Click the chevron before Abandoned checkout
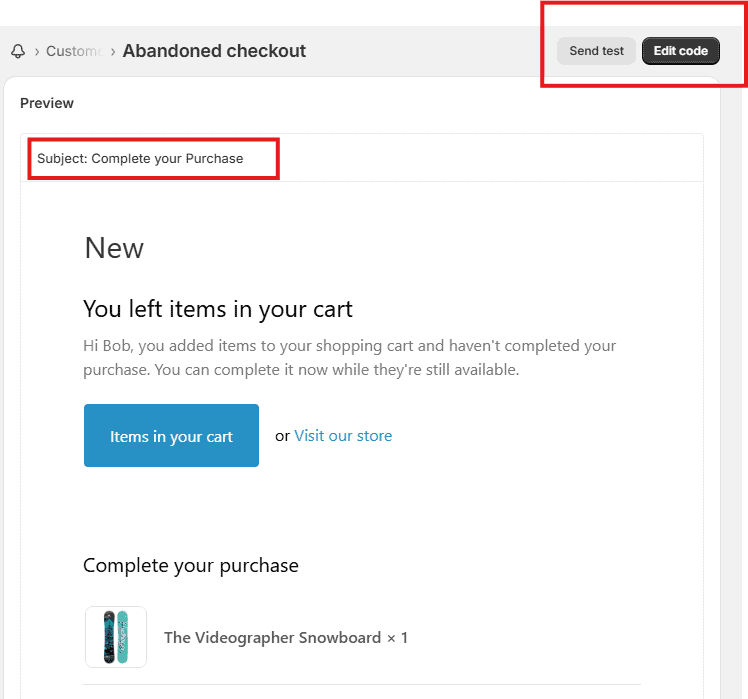 (x=113, y=51)
